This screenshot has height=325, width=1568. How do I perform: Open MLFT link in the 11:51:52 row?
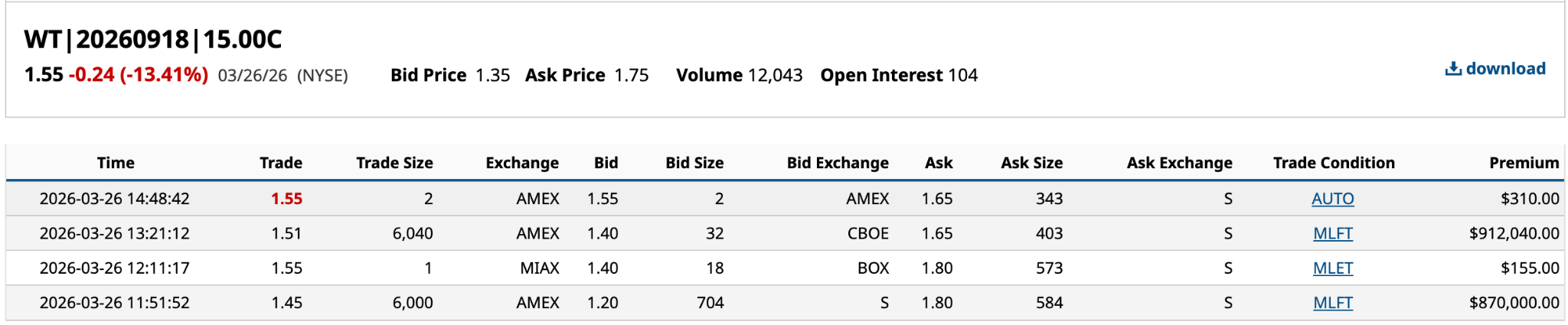pyautogui.click(x=1332, y=303)
